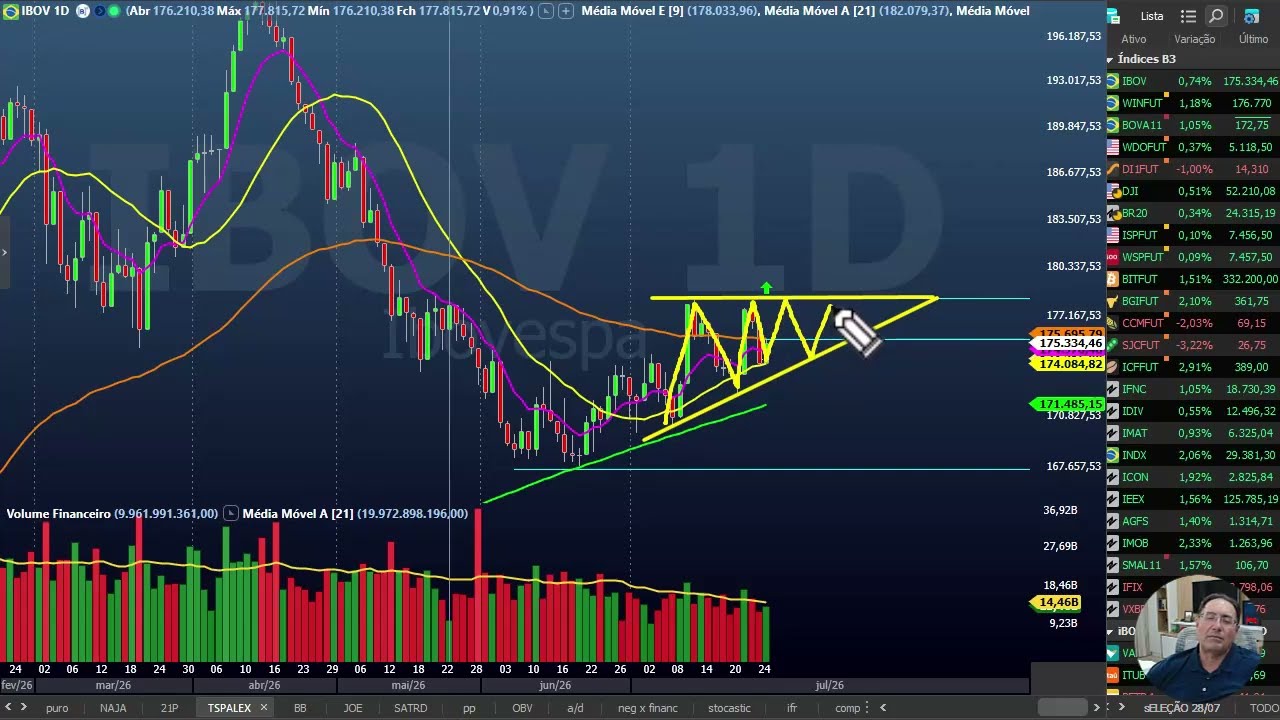Click the plus button to add an indicator
The image size is (1280, 720).
[566, 11]
